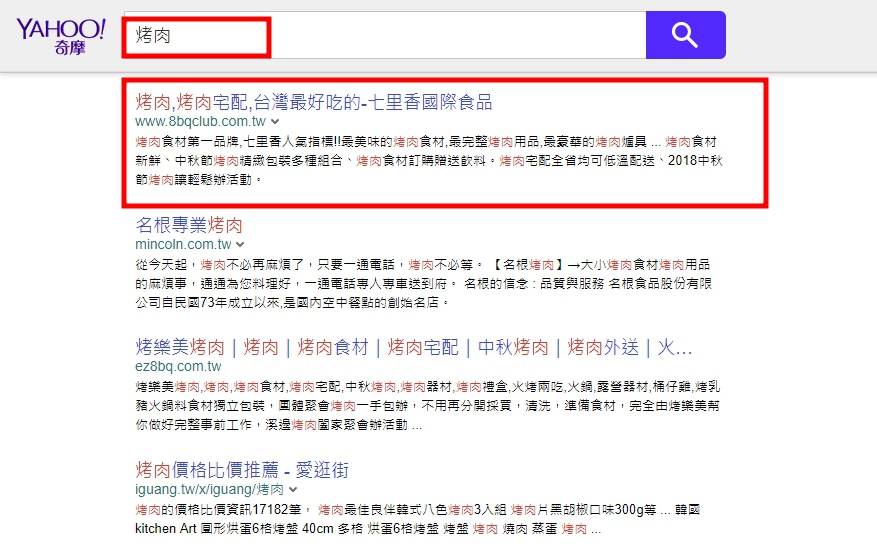Open the iguang.tw/x/iguang/烤肉 URL
This screenshot has width=877, height=554.
pyautogui.click(x=209, y=490)
